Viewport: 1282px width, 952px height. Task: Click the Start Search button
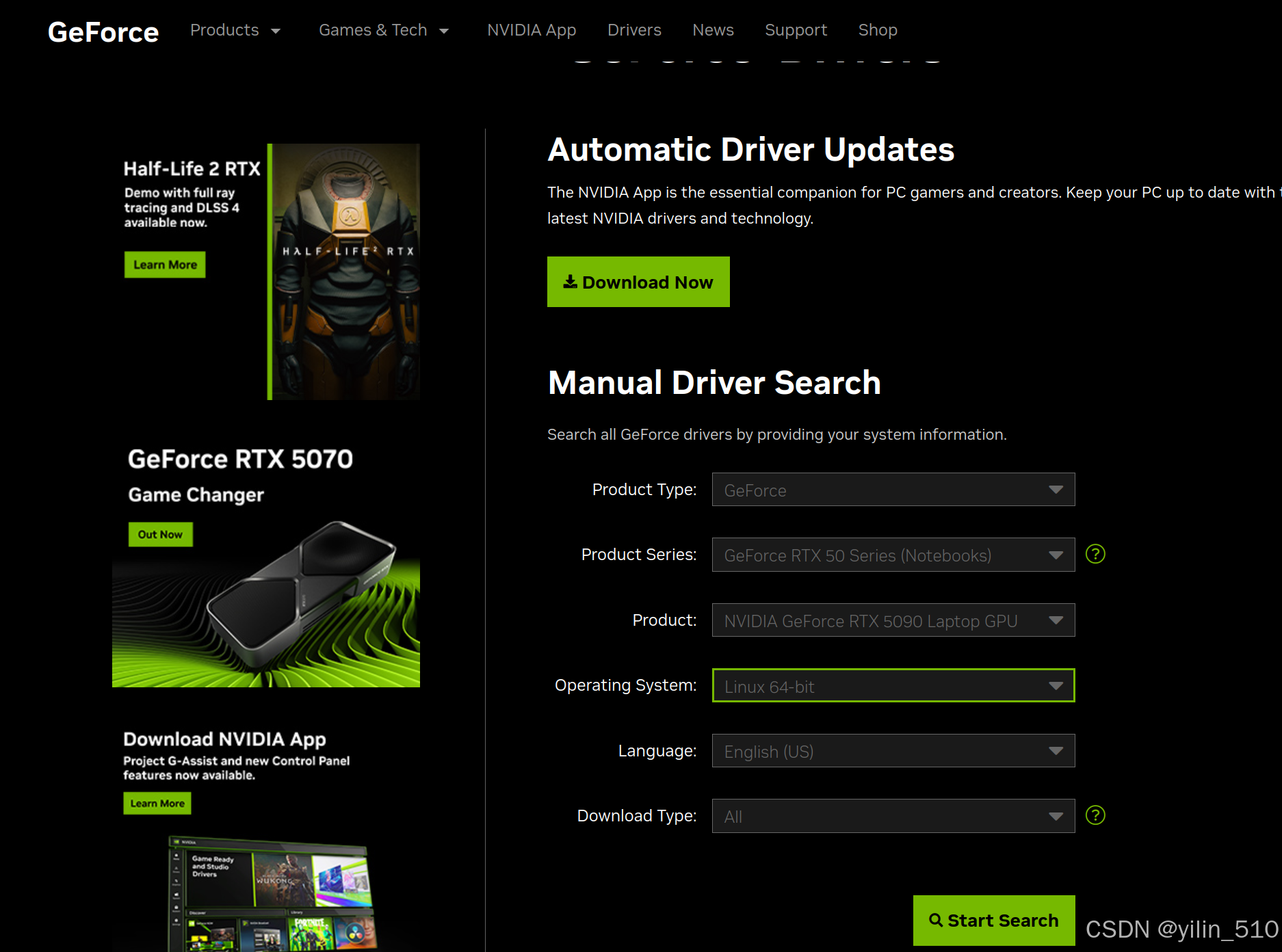click(x=994, y=921)
